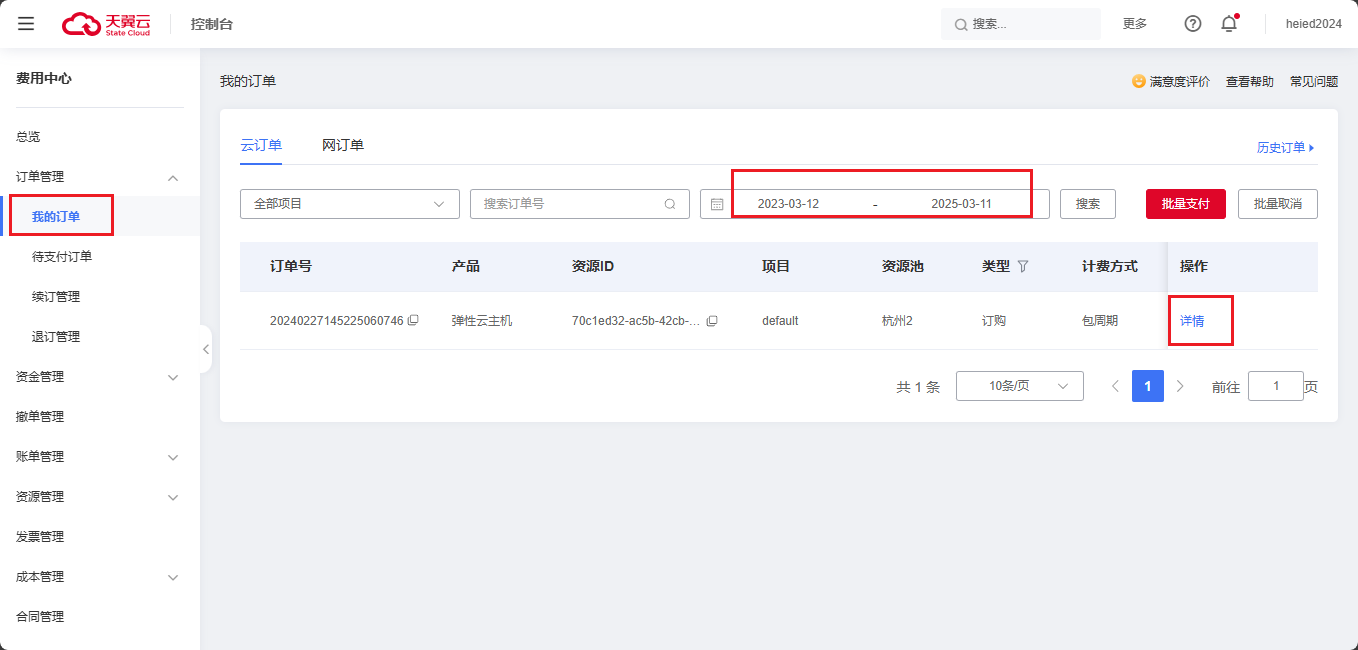Open the help question mark icon

[x=1193, y=24]
